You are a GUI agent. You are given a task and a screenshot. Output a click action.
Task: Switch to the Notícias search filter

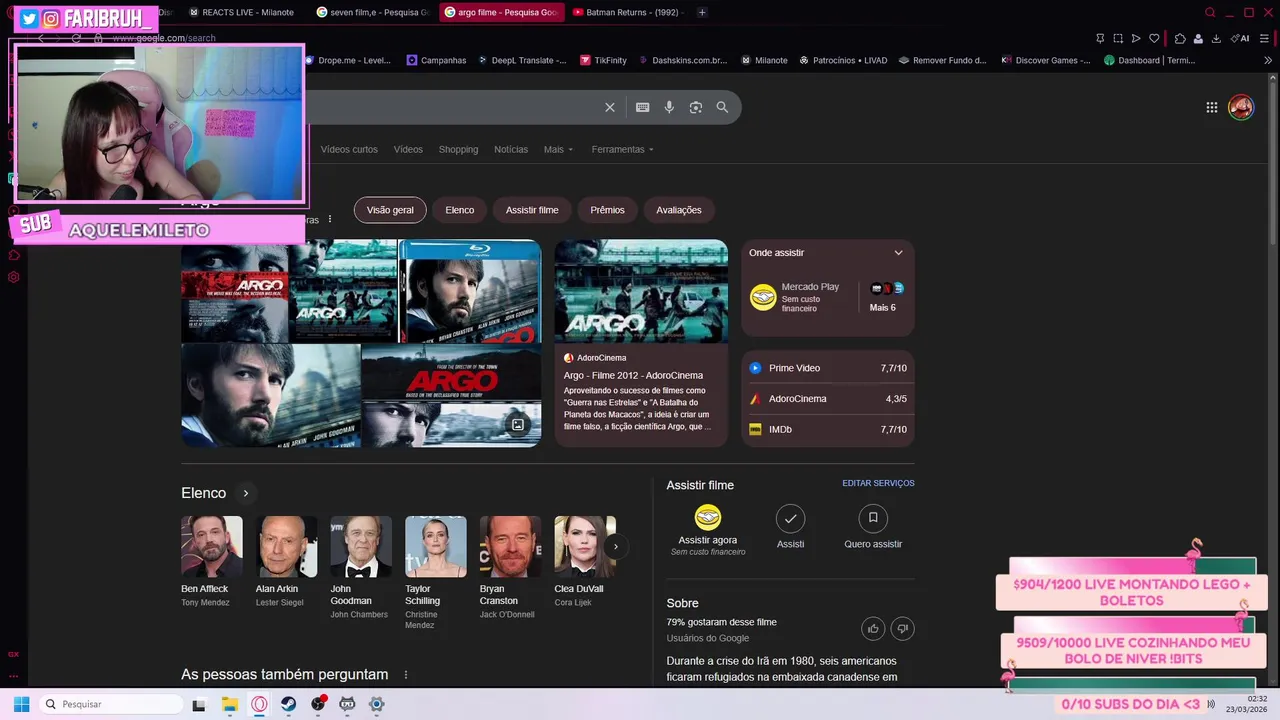(x=511, y=149)
